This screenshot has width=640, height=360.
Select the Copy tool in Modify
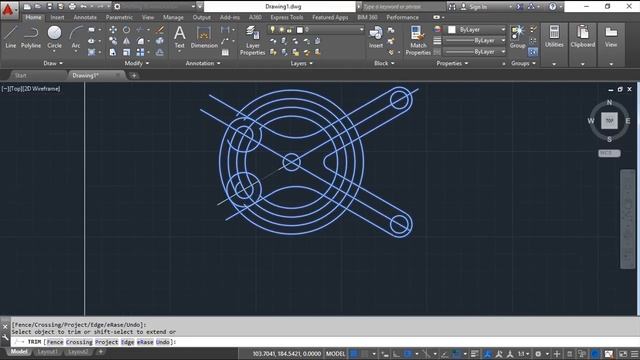coord(113,41)
